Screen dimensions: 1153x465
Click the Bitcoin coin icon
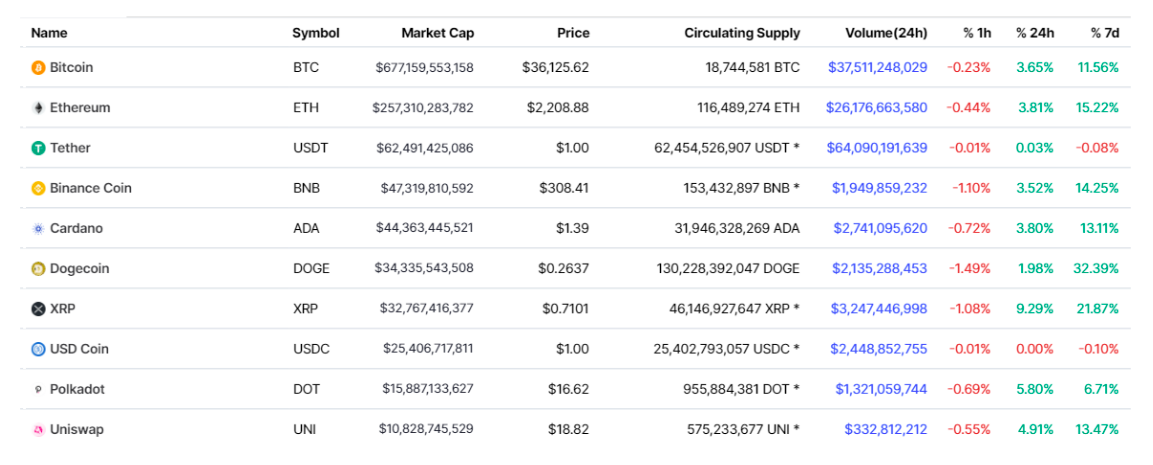(x=39, y=68)
